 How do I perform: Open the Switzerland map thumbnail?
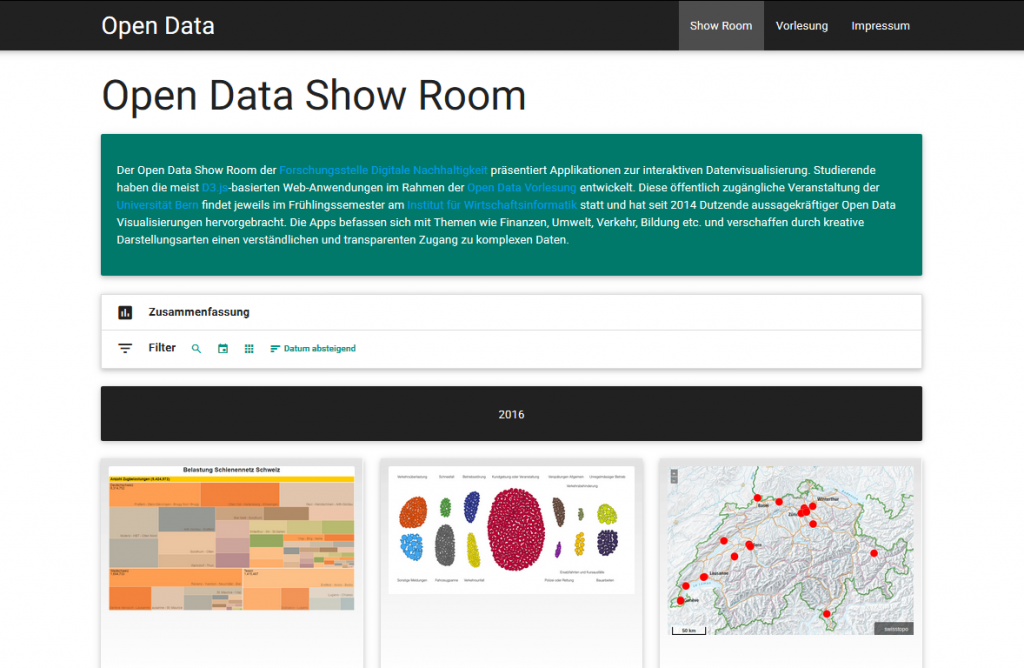coord(790,550)
